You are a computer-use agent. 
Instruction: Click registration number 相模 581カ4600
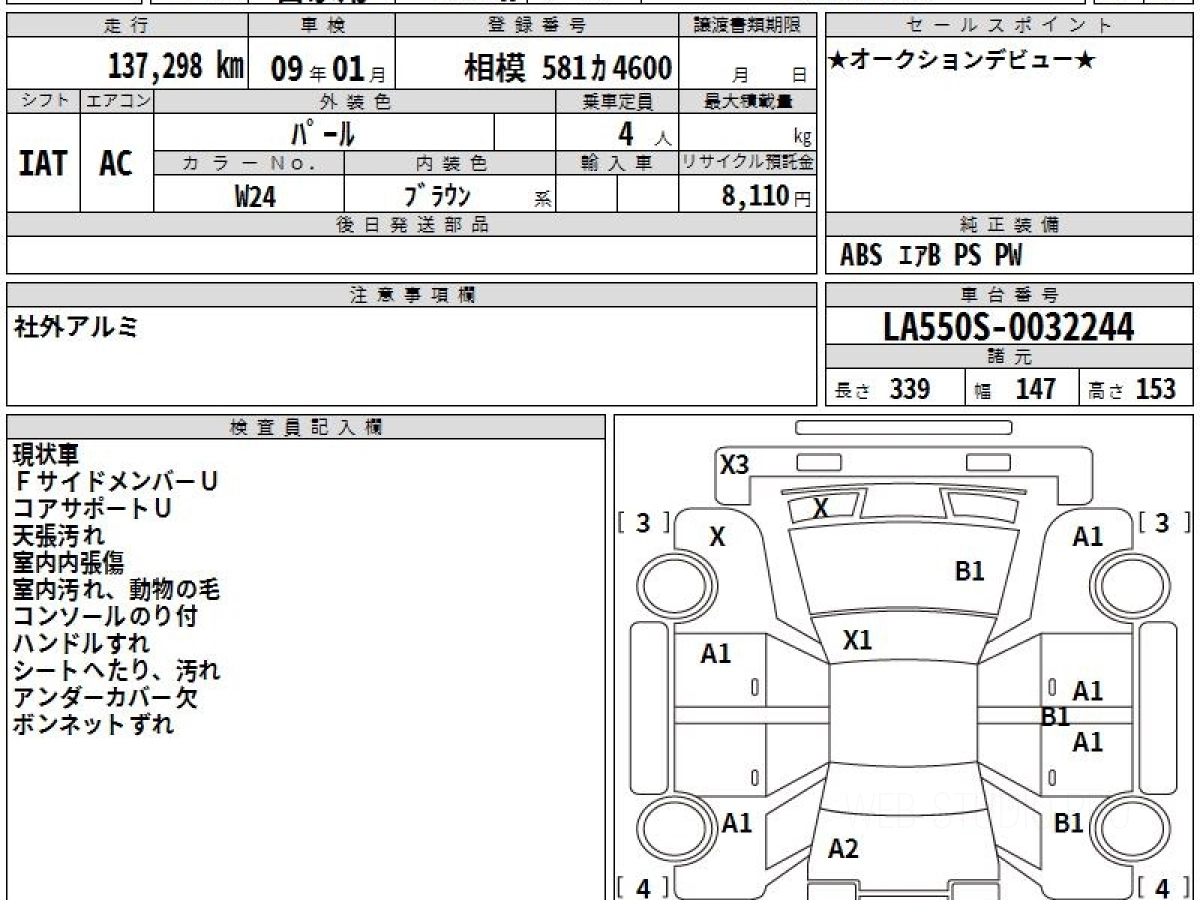pyautogui.click(x=568, y=68)
